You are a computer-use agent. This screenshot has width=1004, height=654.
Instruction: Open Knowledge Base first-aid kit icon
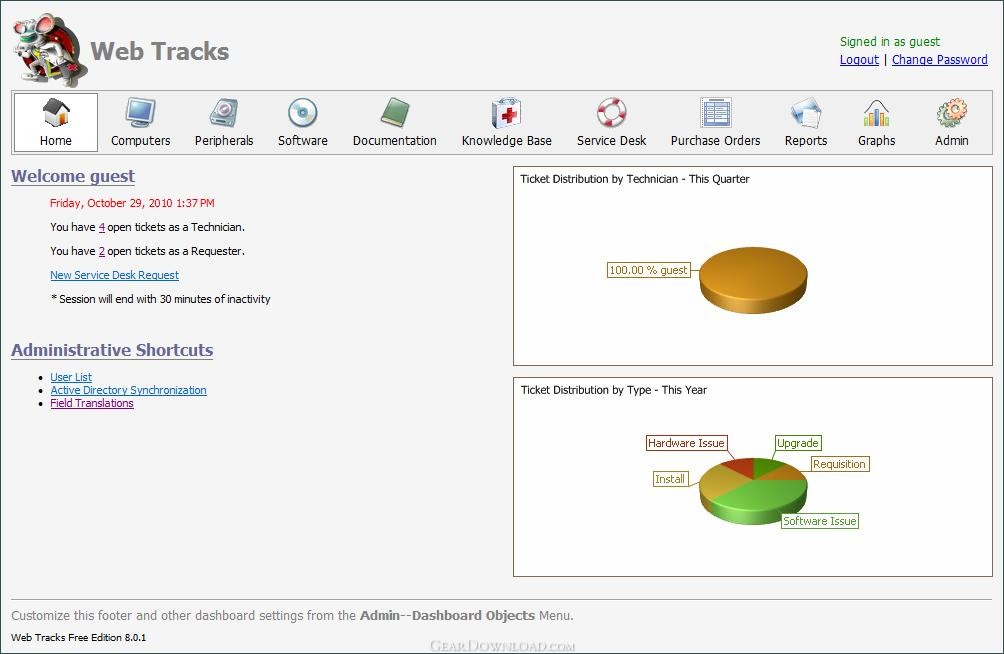tap(506, 113)
